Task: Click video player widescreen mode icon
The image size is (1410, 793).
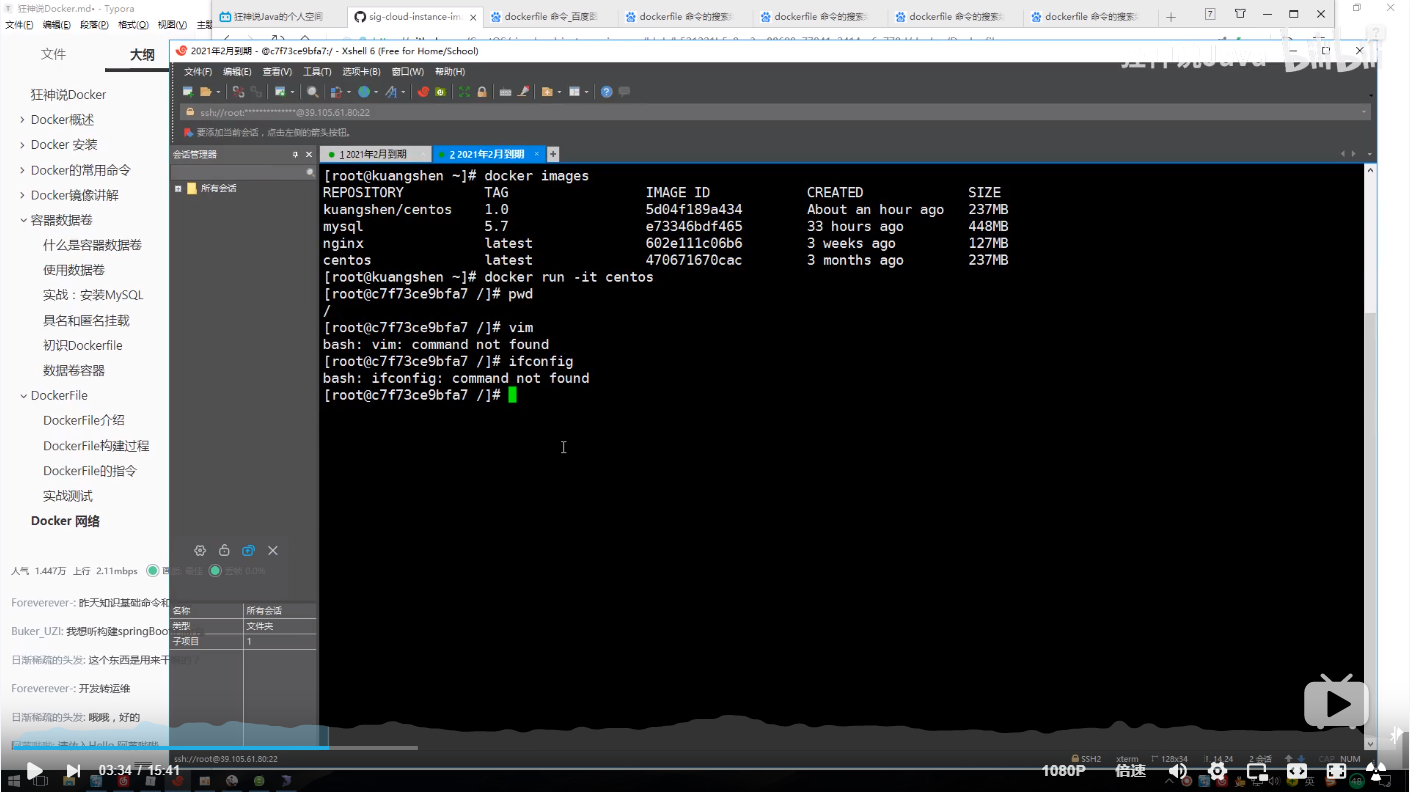Action: (1297, 771)
